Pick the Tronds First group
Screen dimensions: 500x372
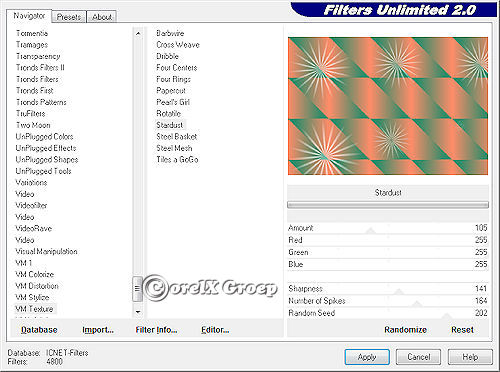tap(35, 91)
